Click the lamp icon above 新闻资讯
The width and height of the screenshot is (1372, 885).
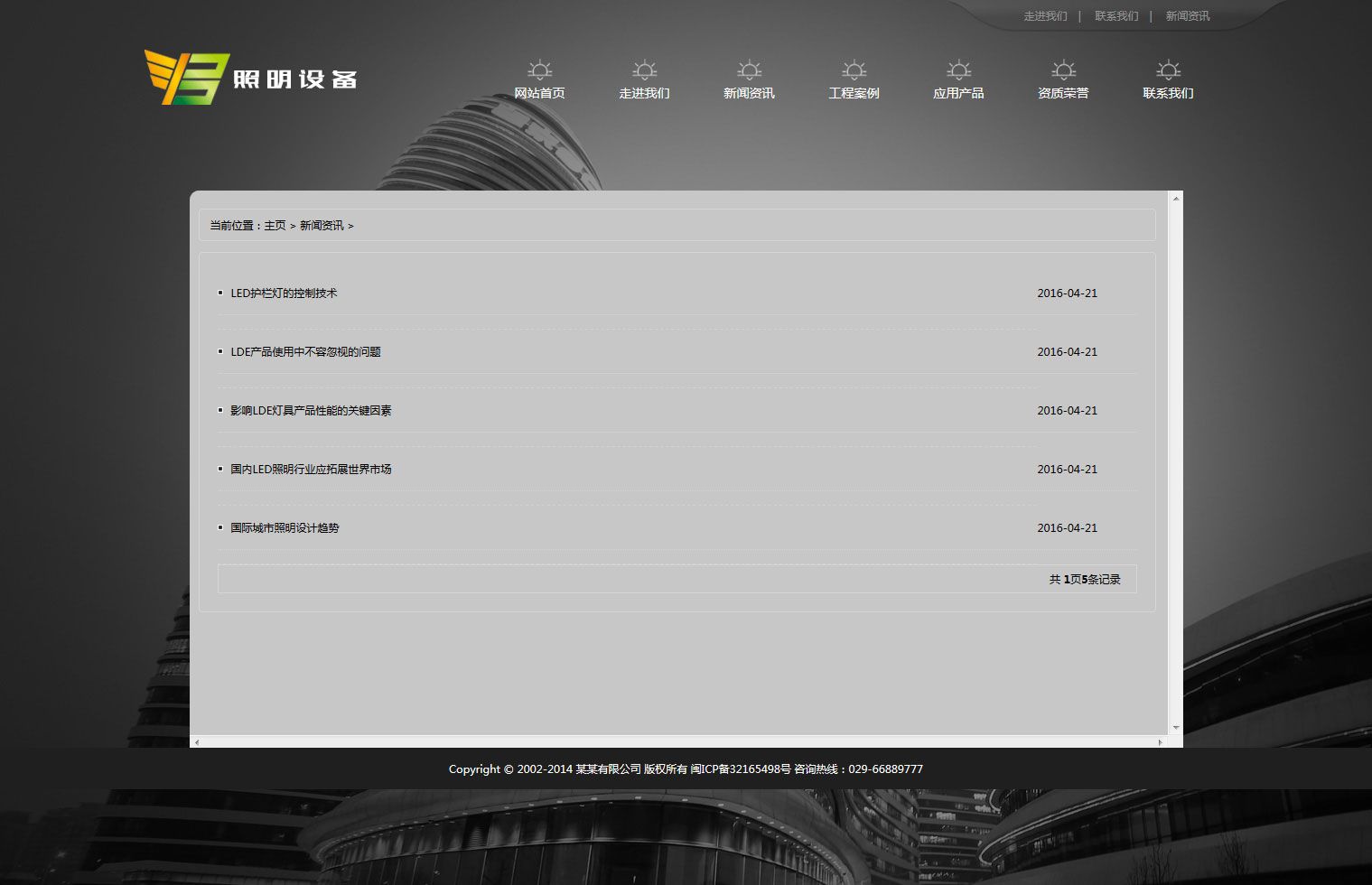click(x=749, y=70)
